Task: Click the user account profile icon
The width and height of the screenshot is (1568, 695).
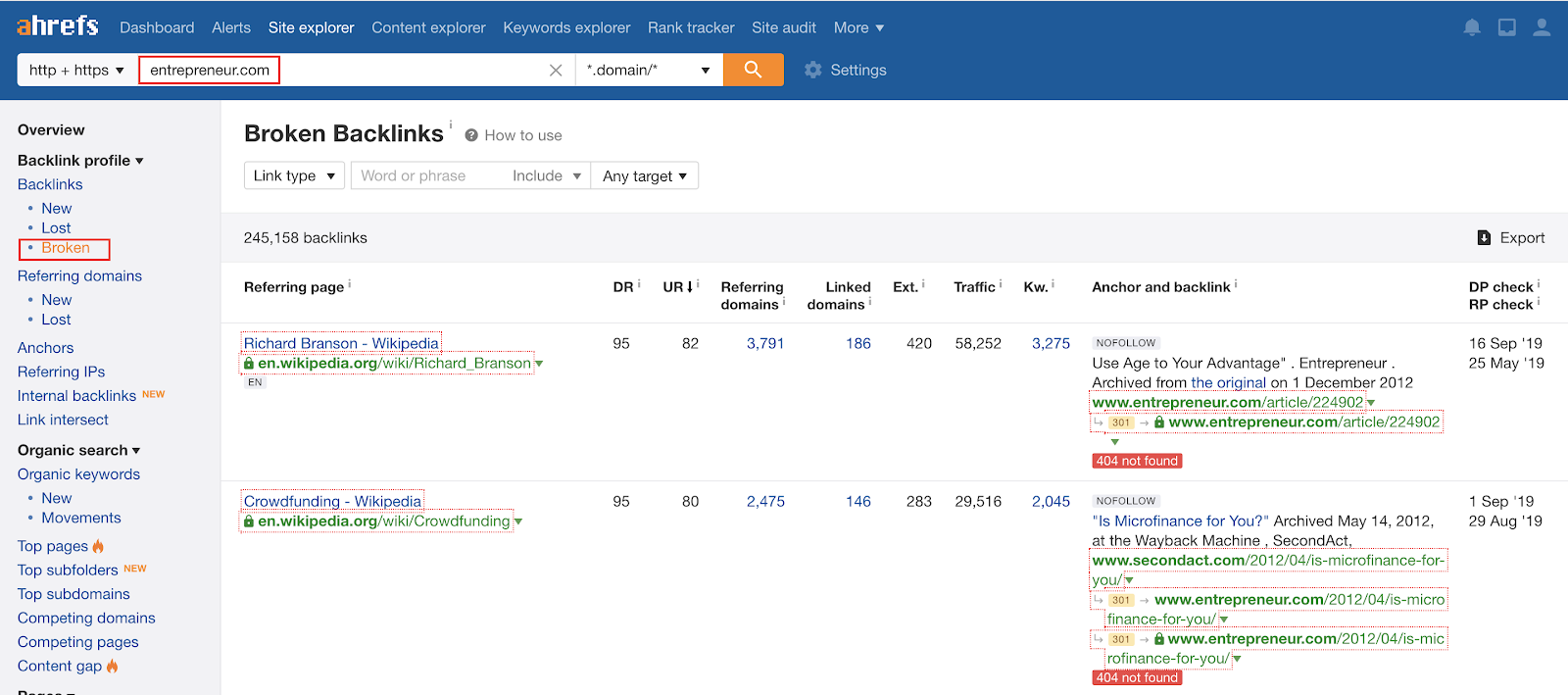Action: 1542,27
